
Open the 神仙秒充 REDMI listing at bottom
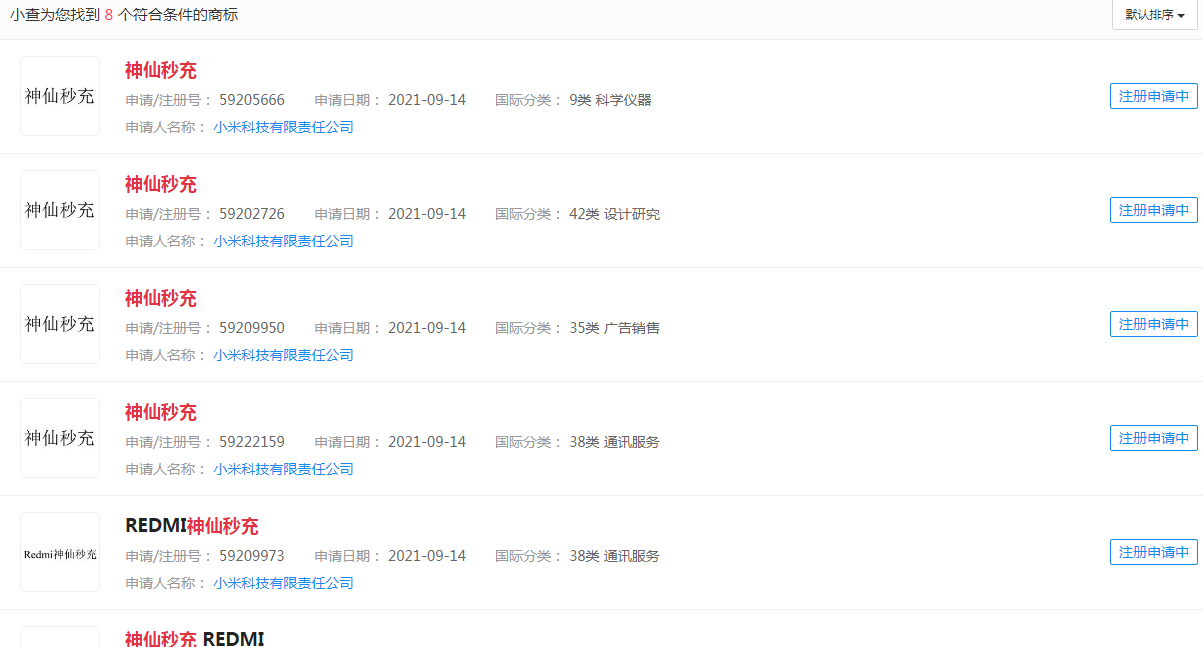194,639
